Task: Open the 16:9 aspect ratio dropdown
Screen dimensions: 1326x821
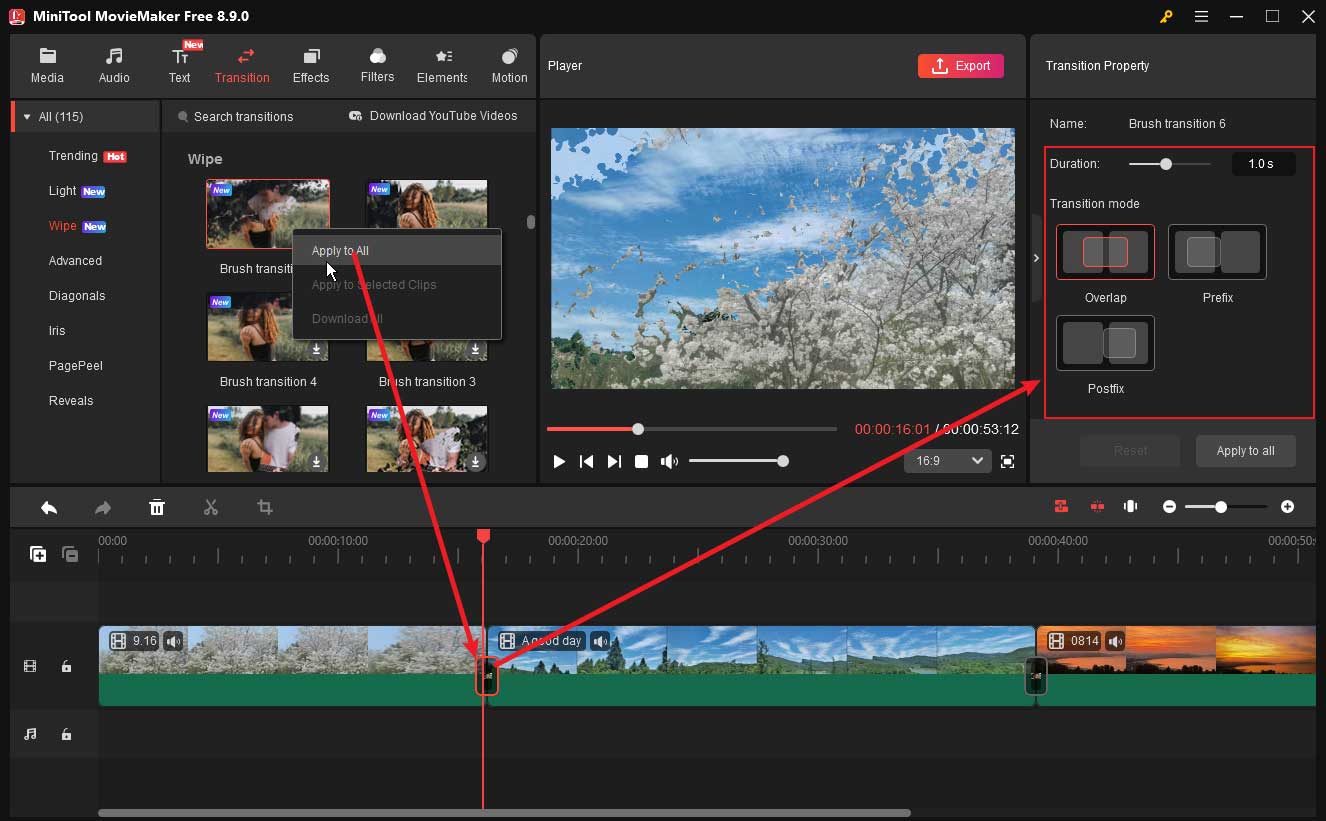Action: pos(947,461)
